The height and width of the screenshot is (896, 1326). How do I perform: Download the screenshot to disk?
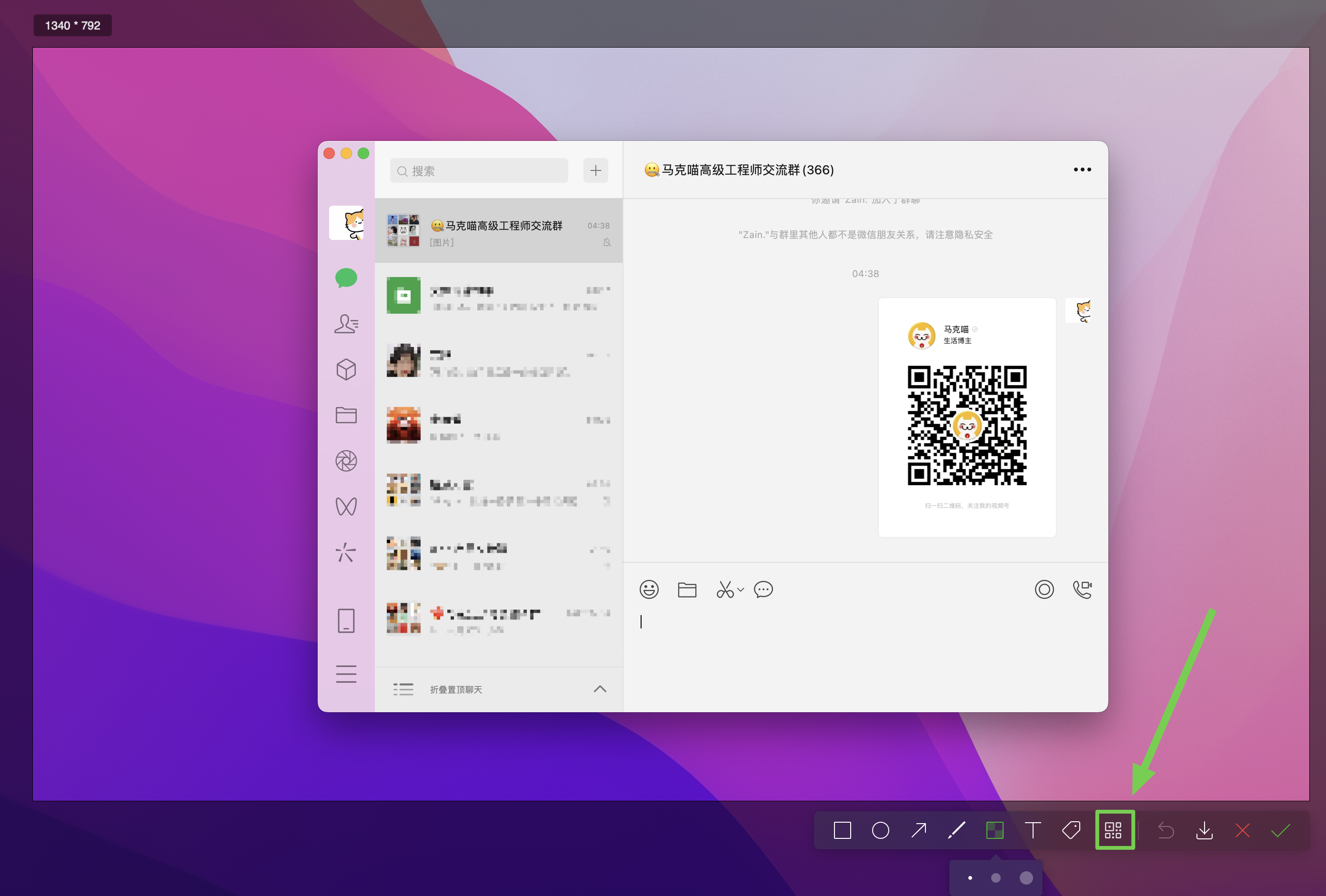point(1205,830)
